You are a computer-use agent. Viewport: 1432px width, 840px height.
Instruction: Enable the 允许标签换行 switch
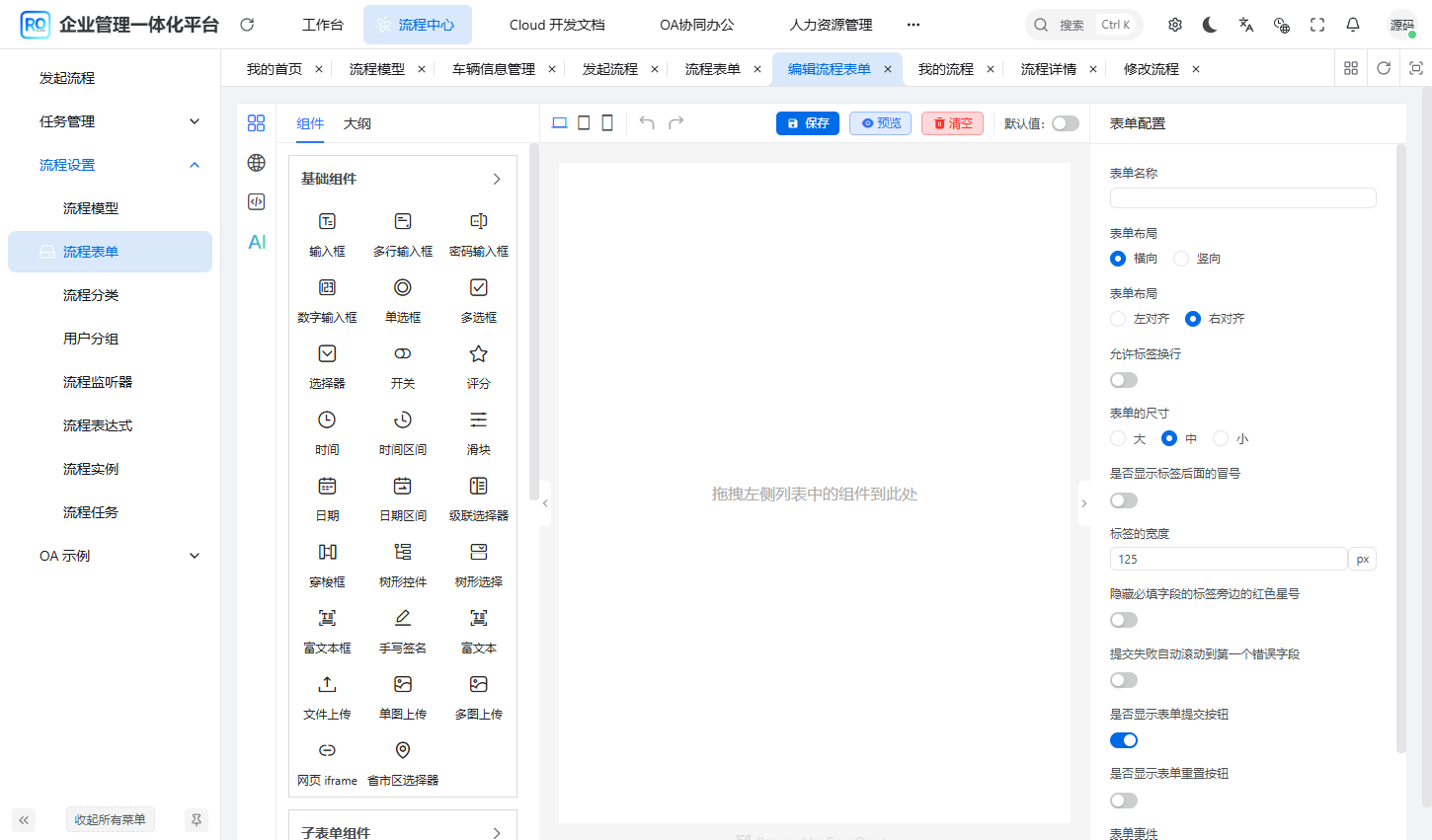(x=1123, y=379)
